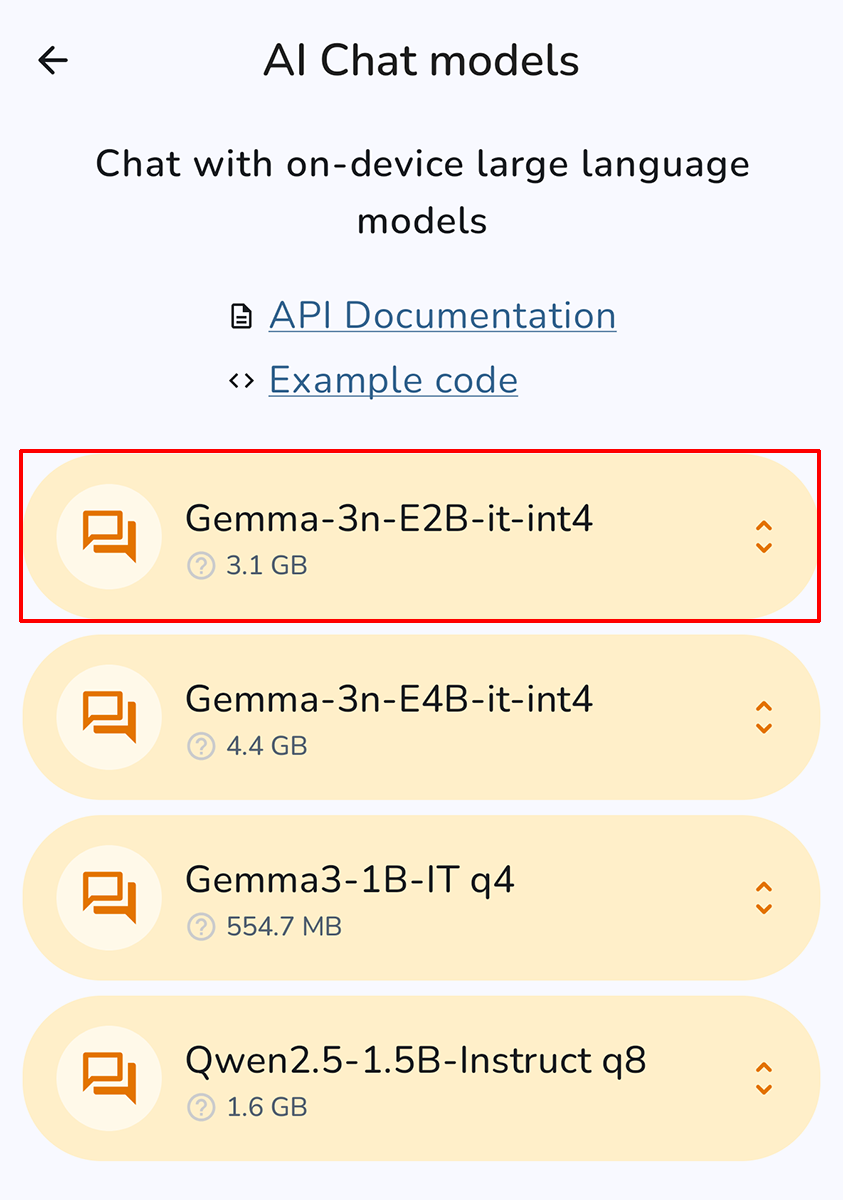Open the API Documentation link

[x=442, y=316]
